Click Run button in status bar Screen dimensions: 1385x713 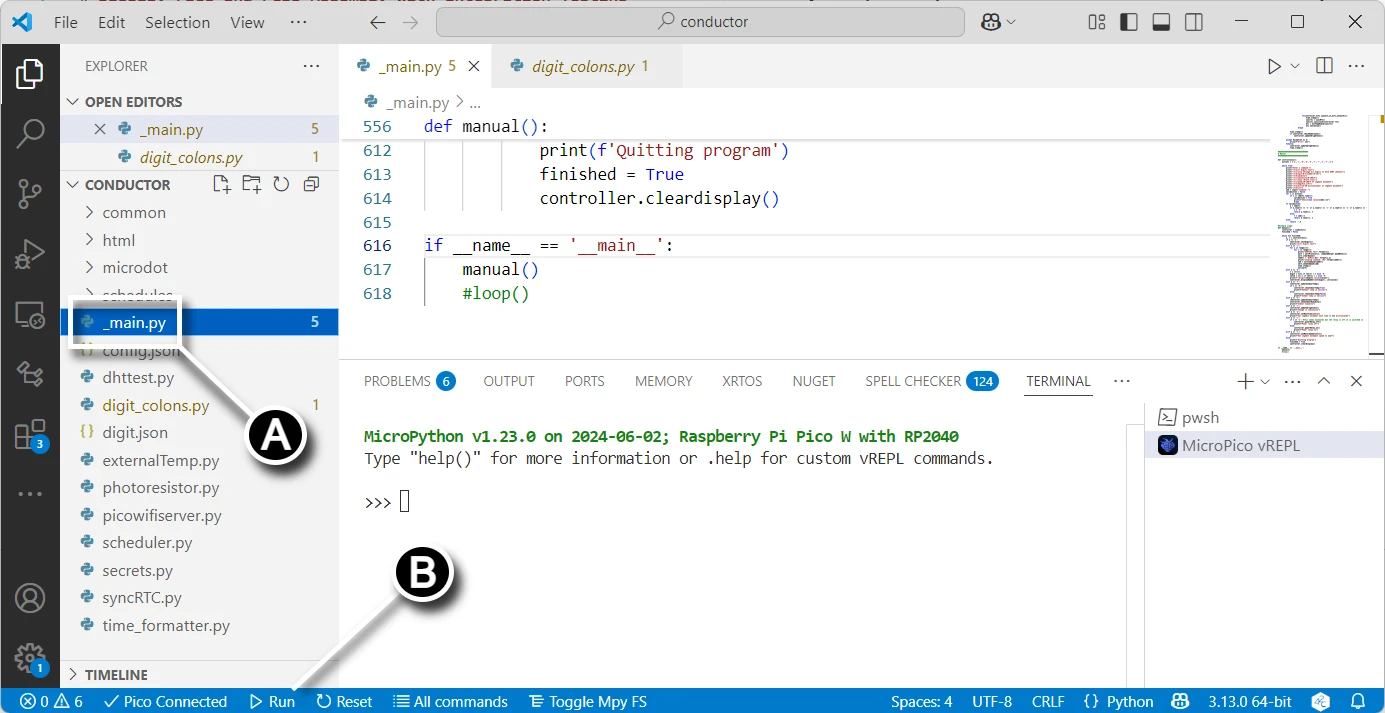point(272,701)
